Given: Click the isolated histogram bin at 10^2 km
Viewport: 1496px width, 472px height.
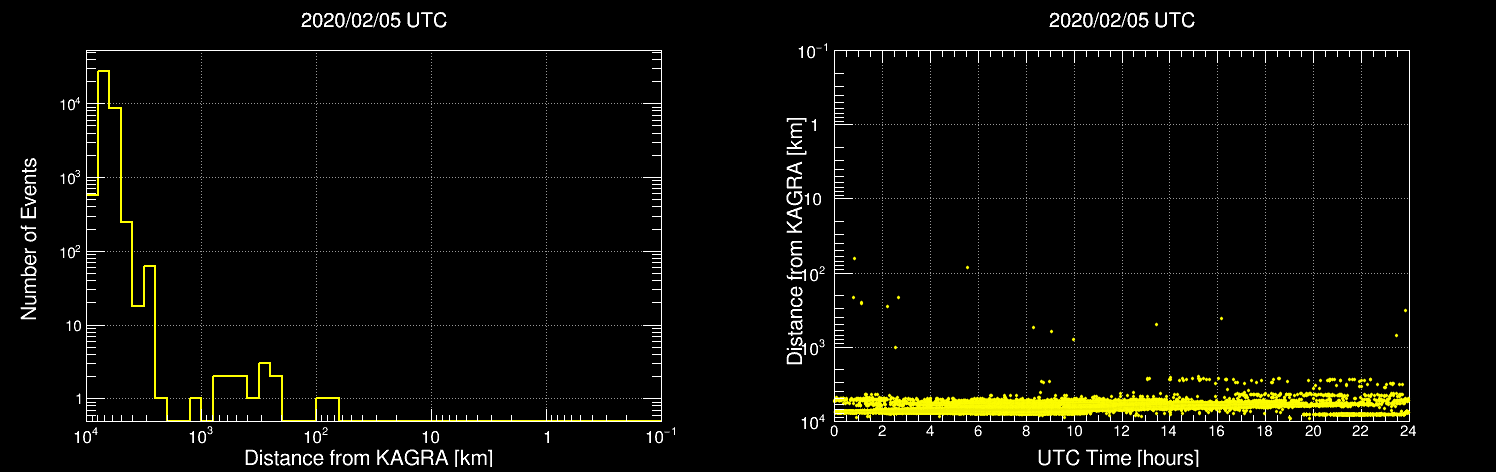Looking at the screenshot, I should coord(327,409).
